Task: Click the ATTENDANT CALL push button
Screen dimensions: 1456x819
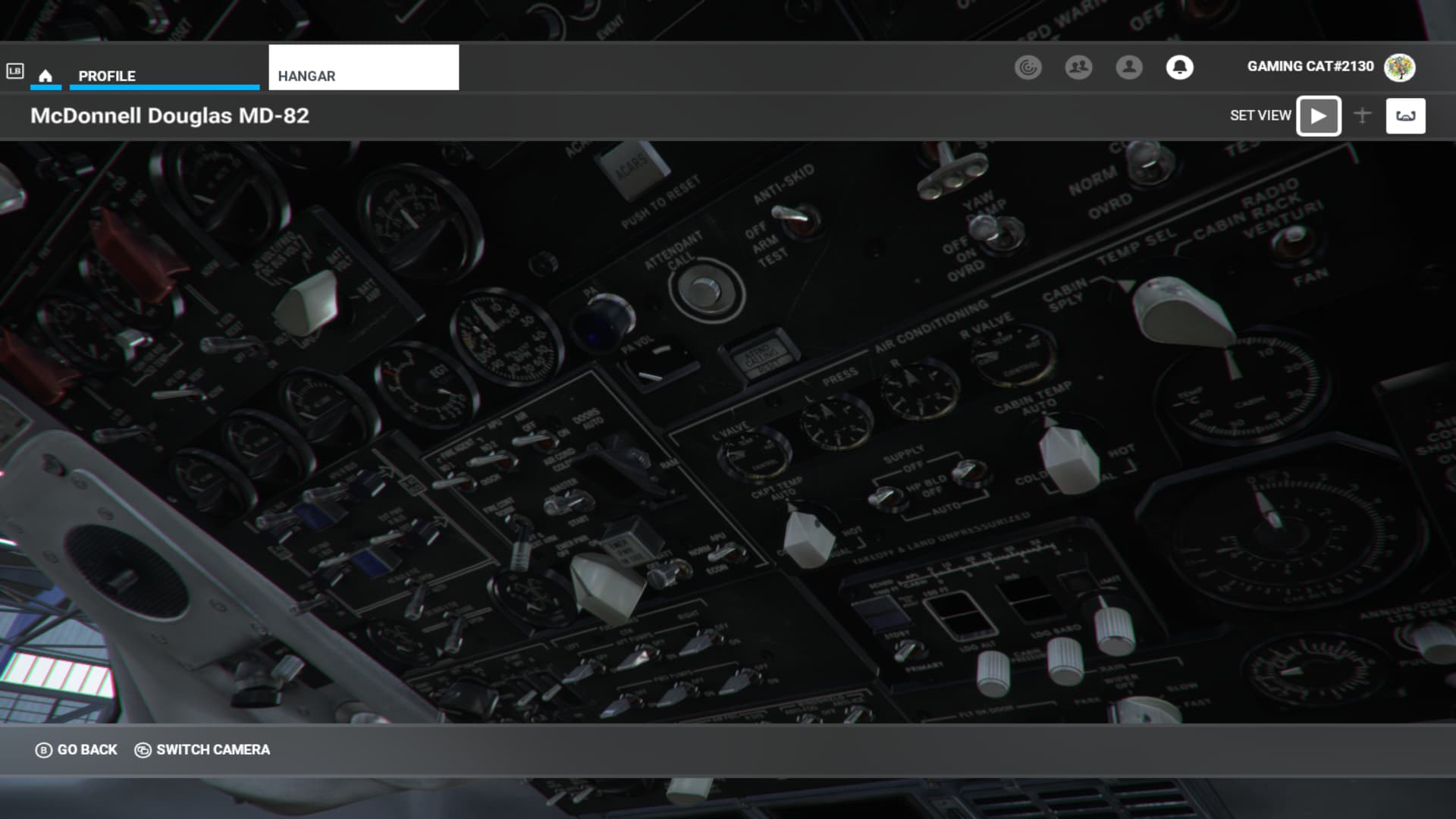Action: [705, 291]
